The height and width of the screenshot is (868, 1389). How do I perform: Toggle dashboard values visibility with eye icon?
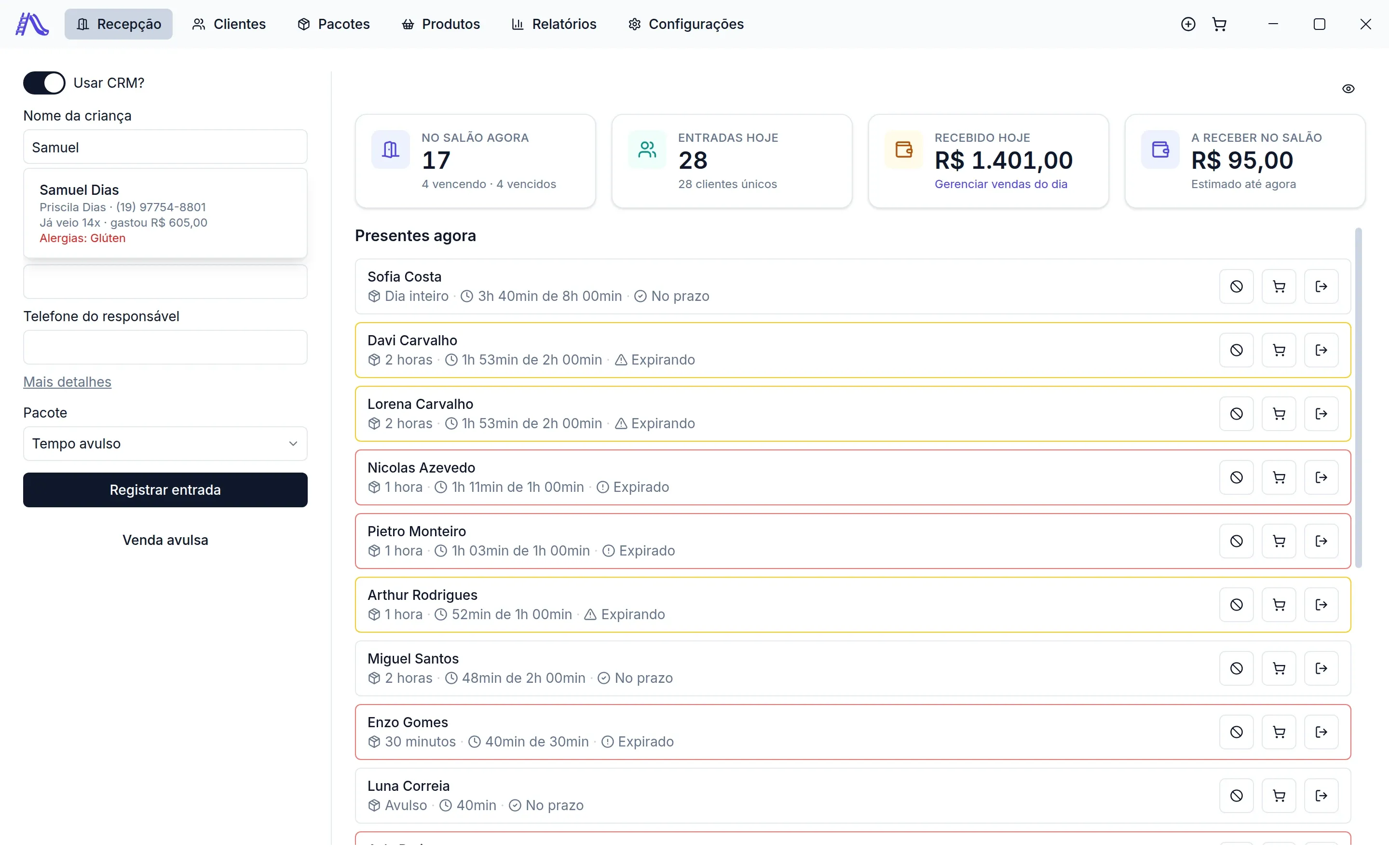1348,88
